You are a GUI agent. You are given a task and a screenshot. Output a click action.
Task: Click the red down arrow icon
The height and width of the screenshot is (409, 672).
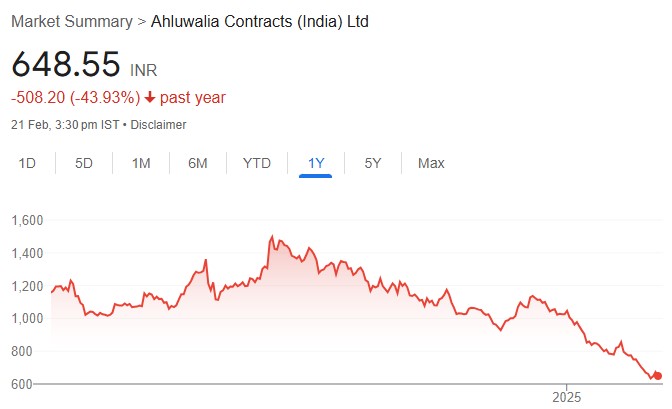(x=150, y=98)
